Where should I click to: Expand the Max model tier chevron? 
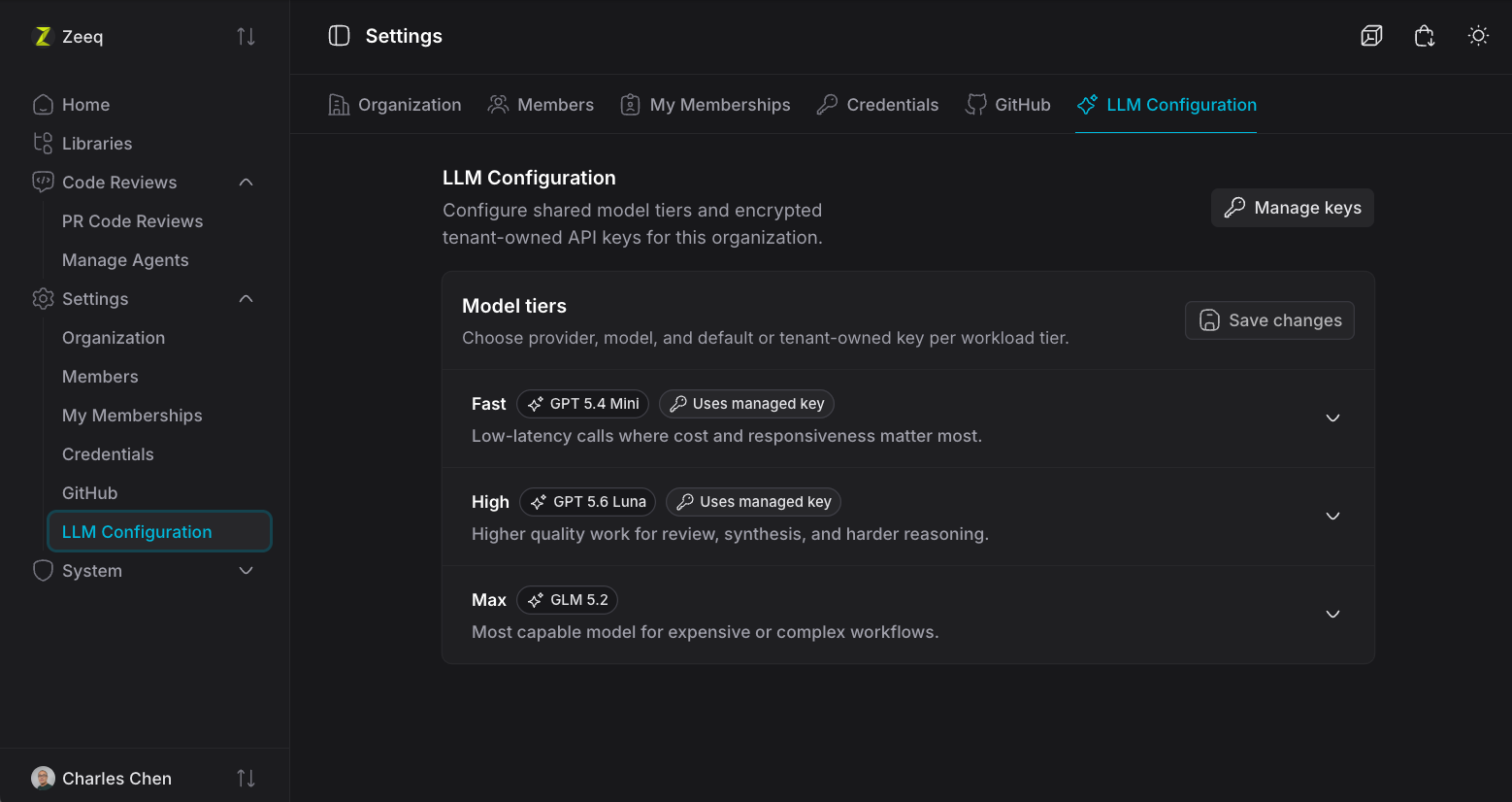pyautogui.click(x=1332, y=614)
